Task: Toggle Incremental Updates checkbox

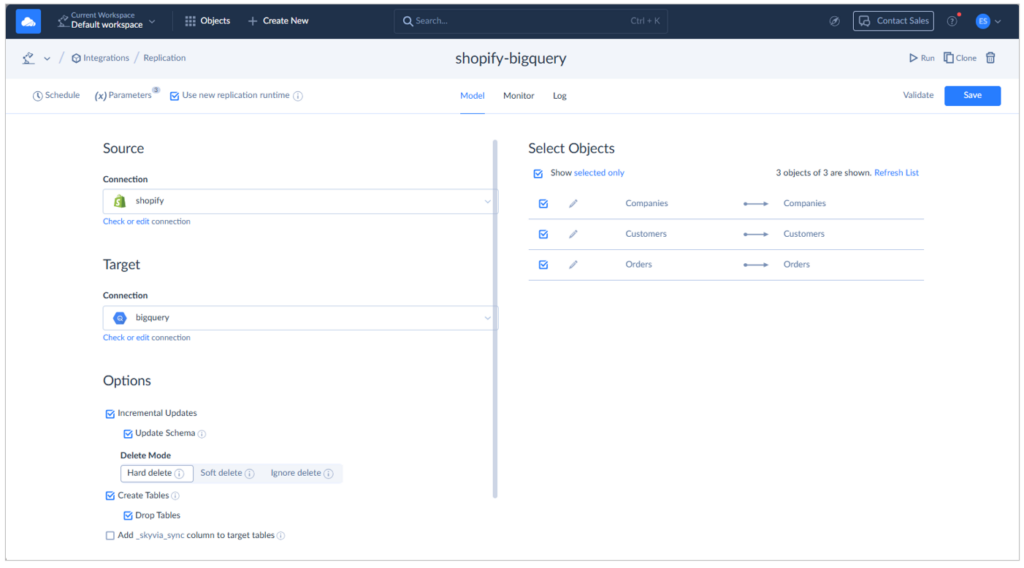Action: coord(110,414)
